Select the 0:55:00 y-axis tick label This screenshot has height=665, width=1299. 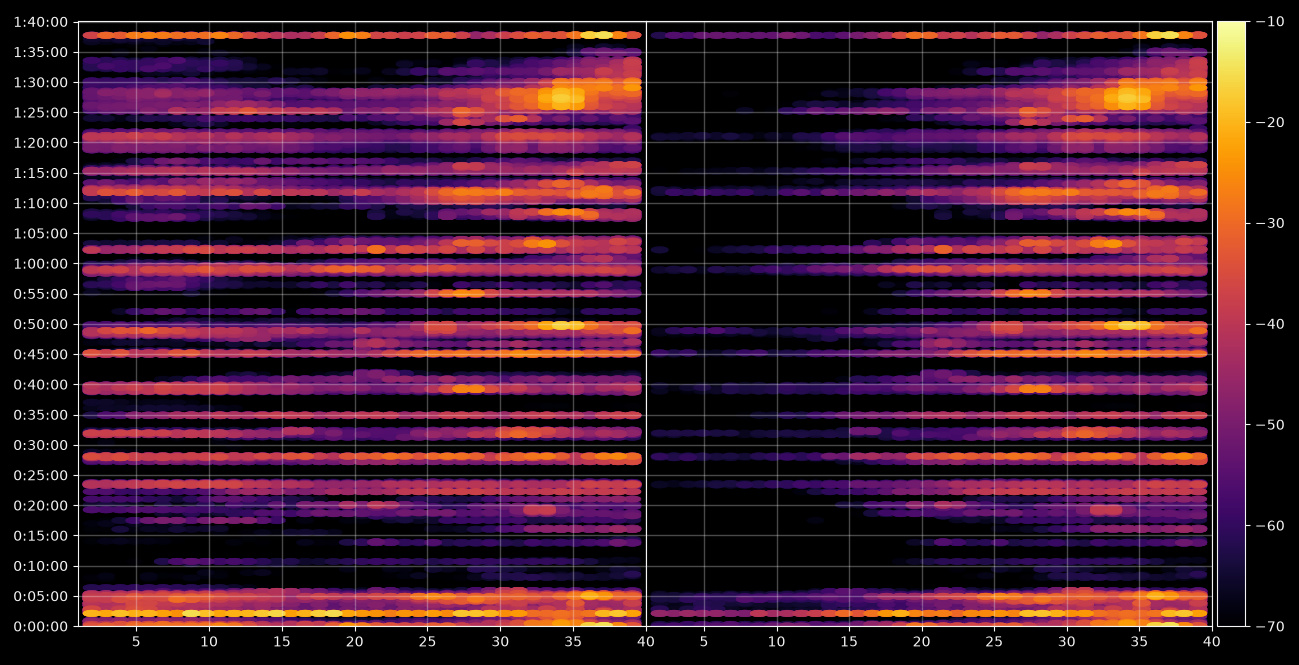[41, 294]
